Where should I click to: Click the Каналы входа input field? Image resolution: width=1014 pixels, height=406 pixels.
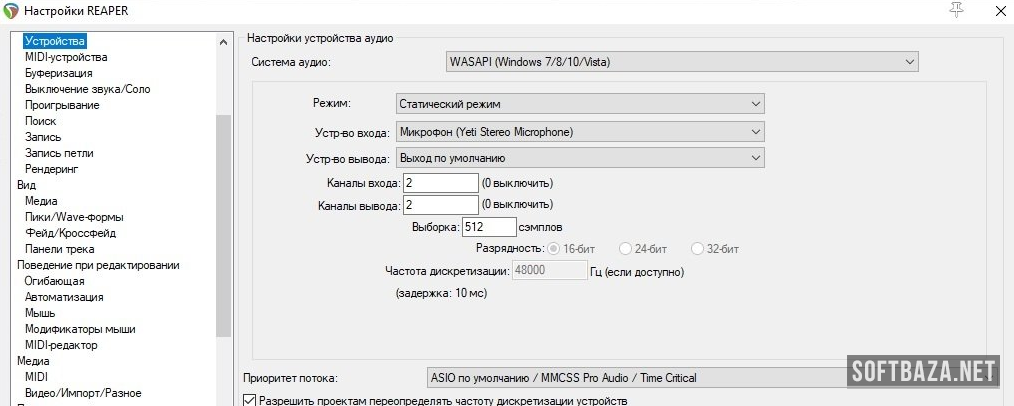(441, 183)
